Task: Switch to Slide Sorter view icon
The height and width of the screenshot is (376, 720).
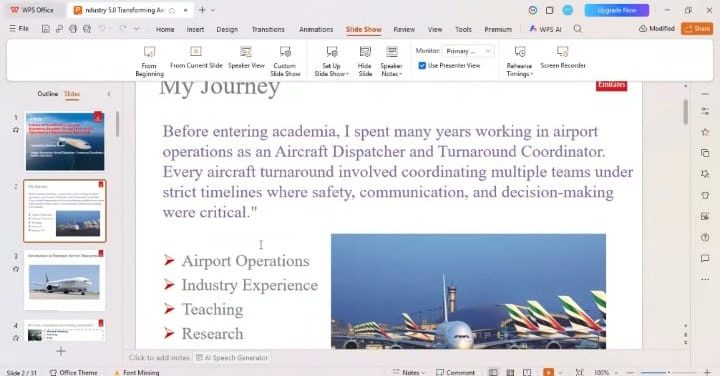Action: (510, 372)
